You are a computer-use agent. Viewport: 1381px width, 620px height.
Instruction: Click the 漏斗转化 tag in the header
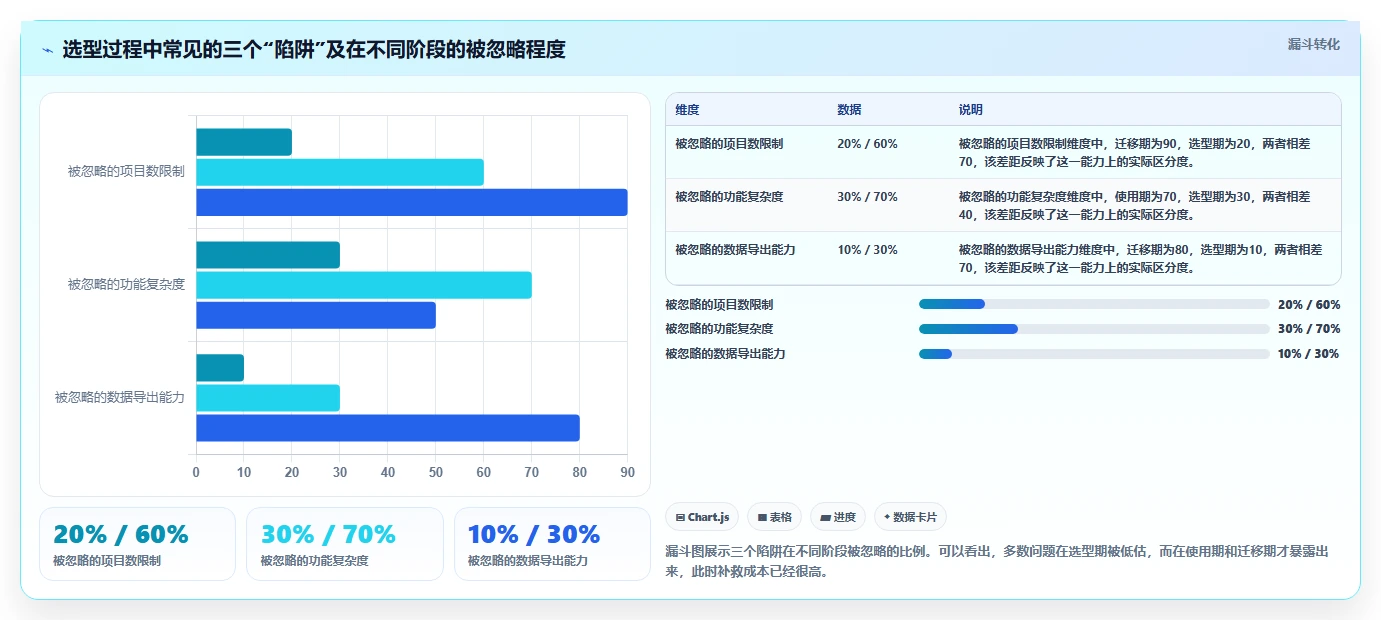coord(1313,44)
